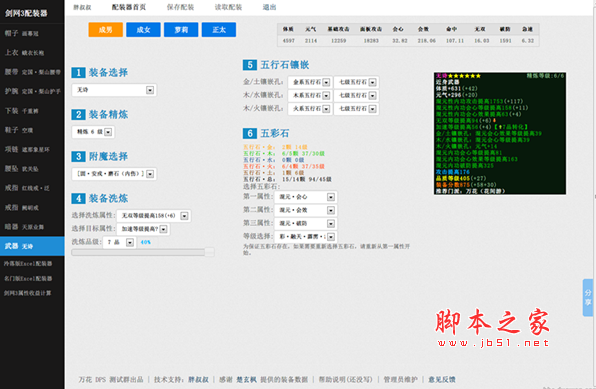Open the 第一属性 凝元·会心 dropdown
Image resolution: width=596 pixels, height=389 pixels.
pyautogui.click(x=306, y=197)
